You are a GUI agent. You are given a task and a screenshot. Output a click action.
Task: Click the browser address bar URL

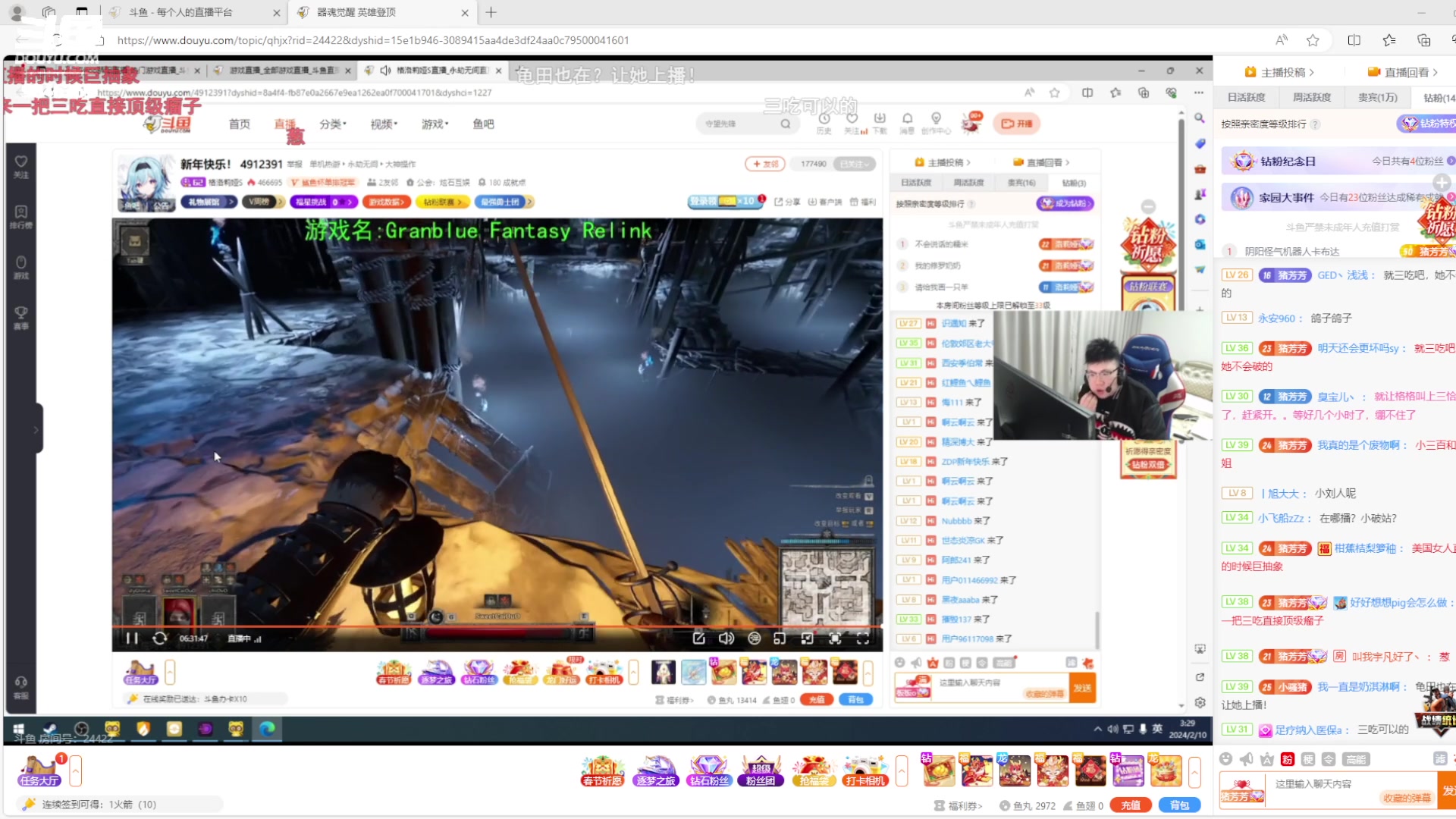tap(373, 40)
